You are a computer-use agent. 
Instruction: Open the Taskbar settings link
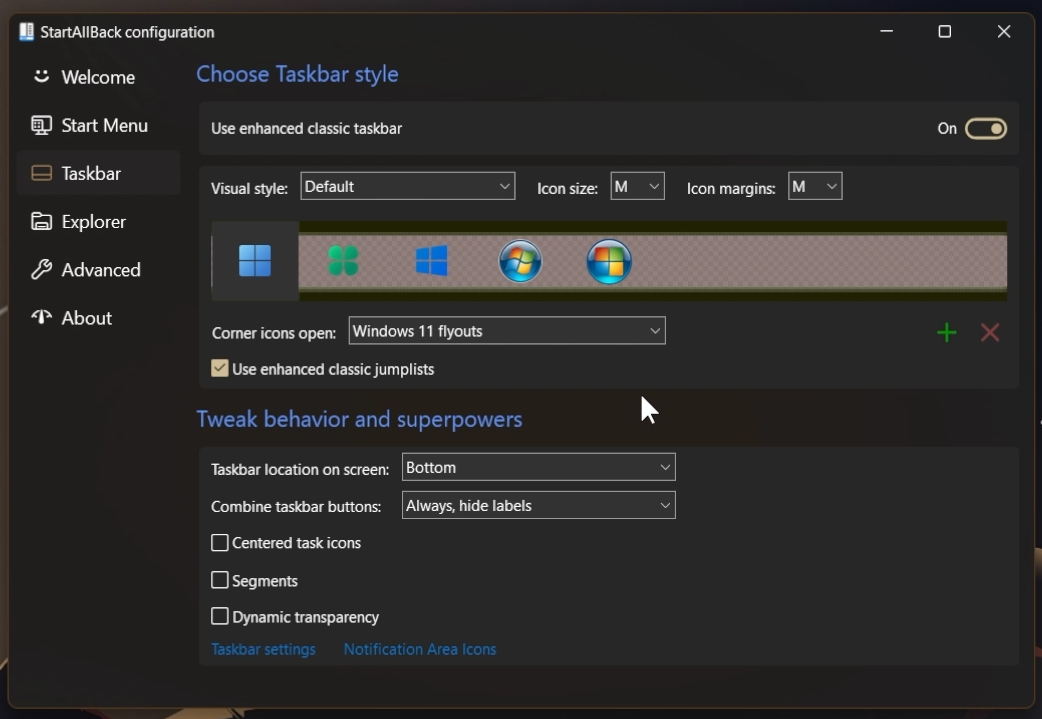(x=262, y=649)
